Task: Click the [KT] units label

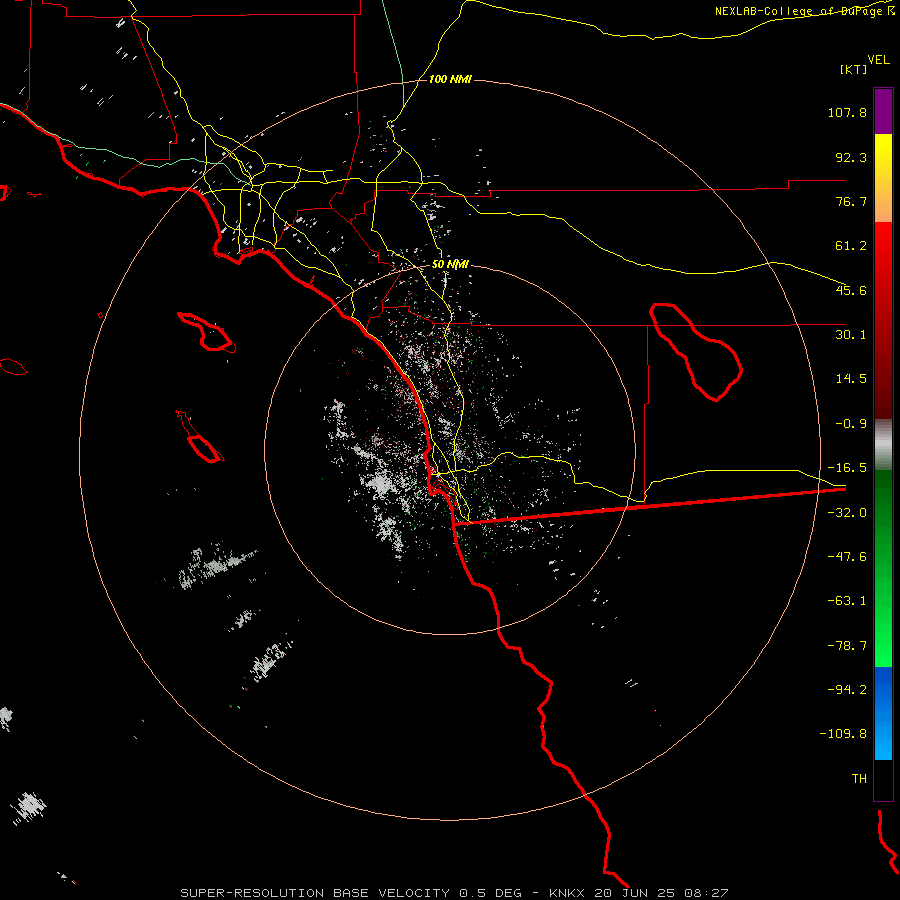Action: [854, 69]
